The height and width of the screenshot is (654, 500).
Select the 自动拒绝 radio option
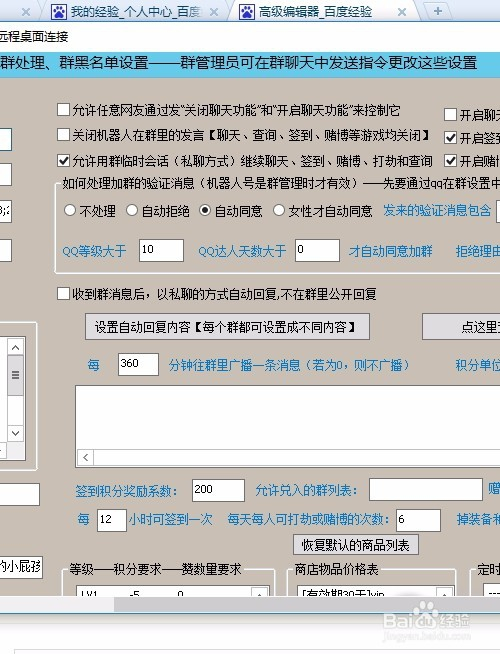coord(132,210)
